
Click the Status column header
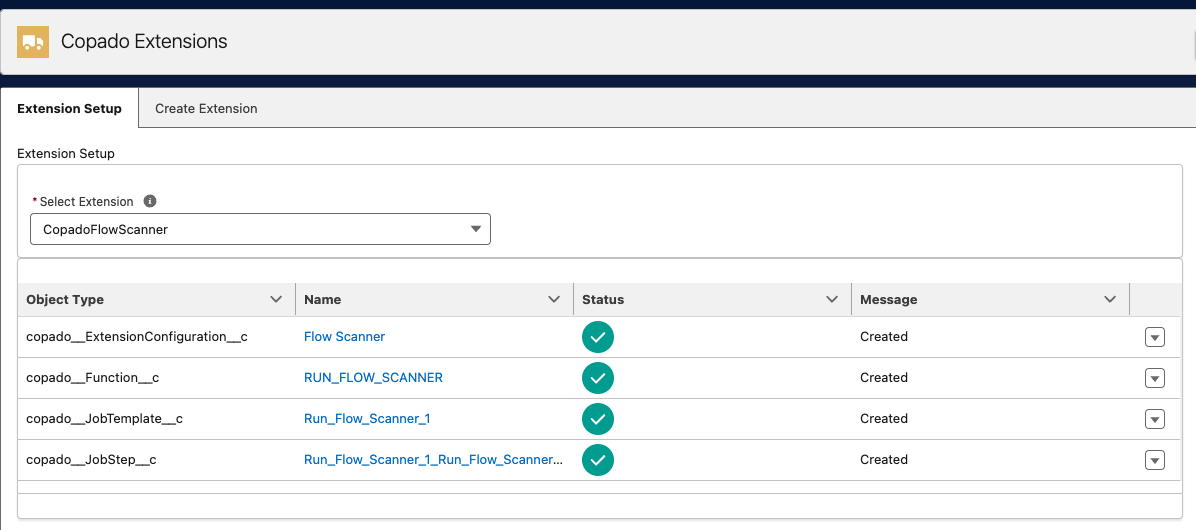tap(712, 300)
